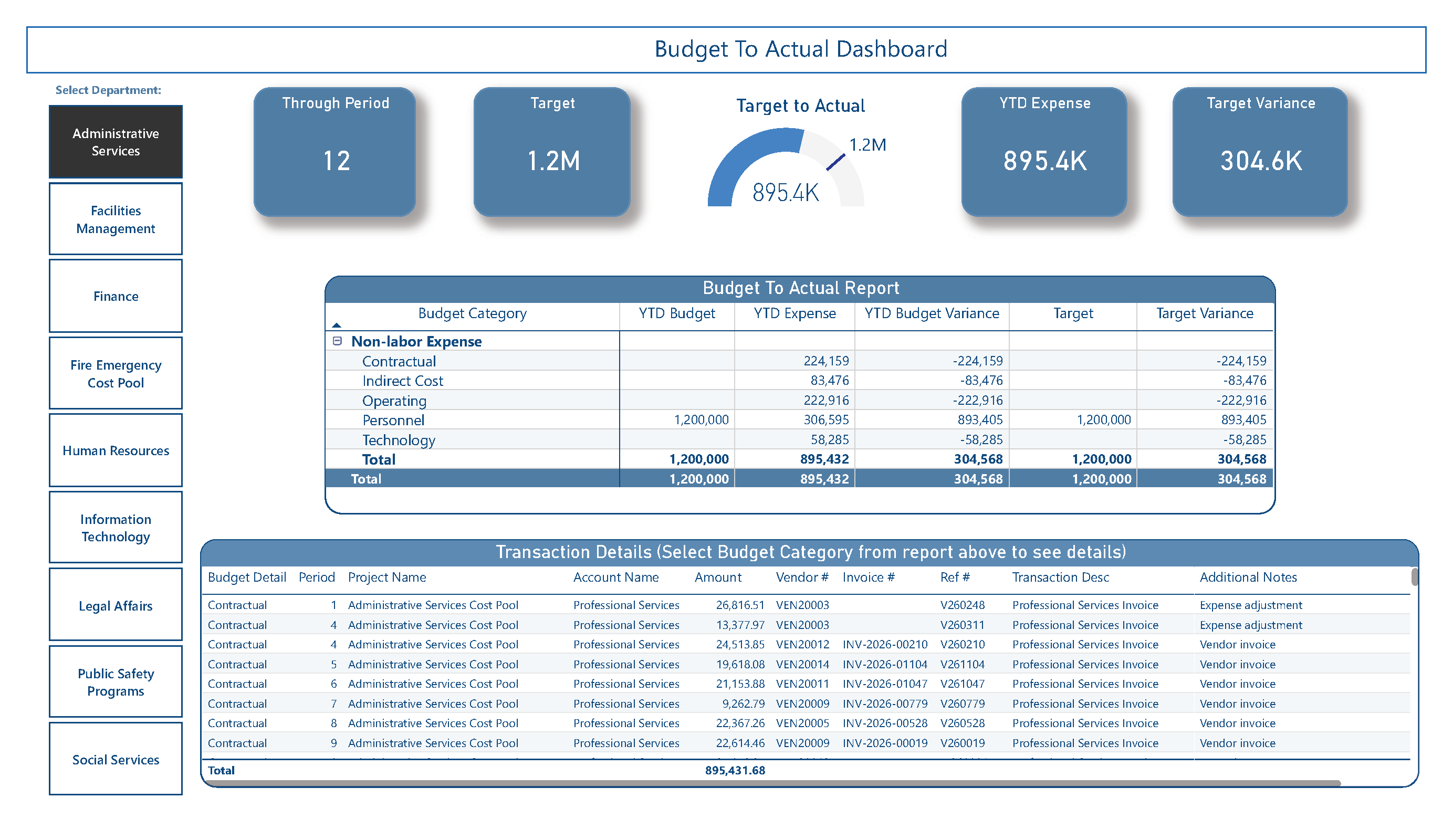Click the YTD Expense card
The height and width of the screenshot is (840, 1453).
pos(1044,152)
